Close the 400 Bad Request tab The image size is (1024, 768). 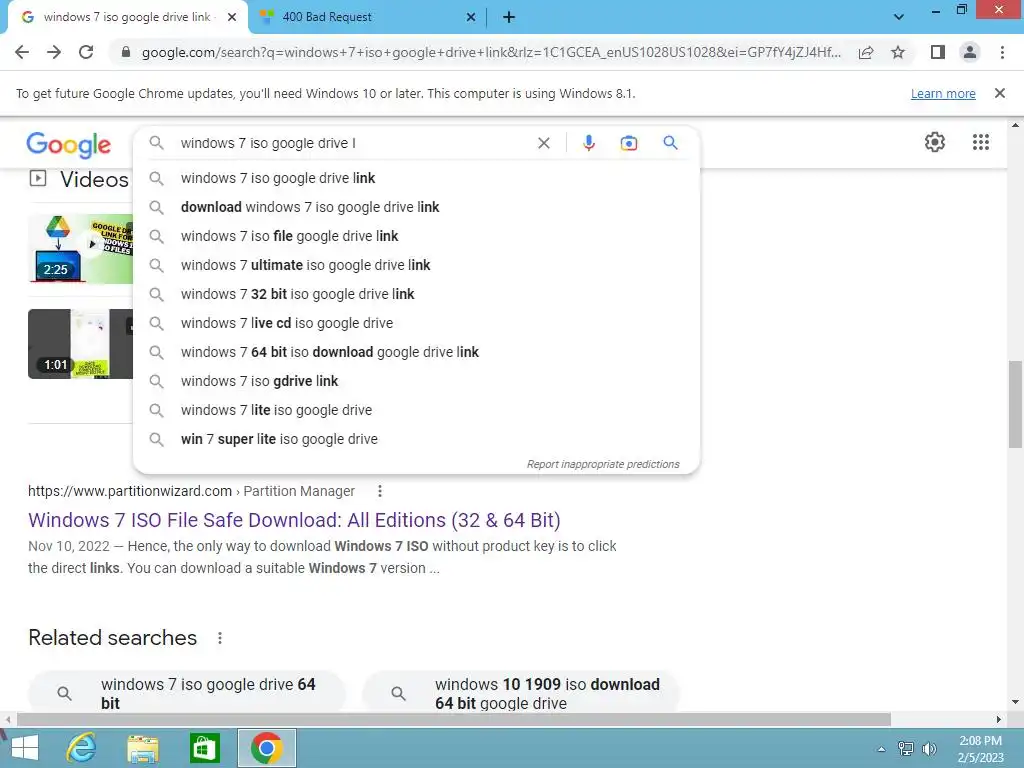click(x=471, y=17)
